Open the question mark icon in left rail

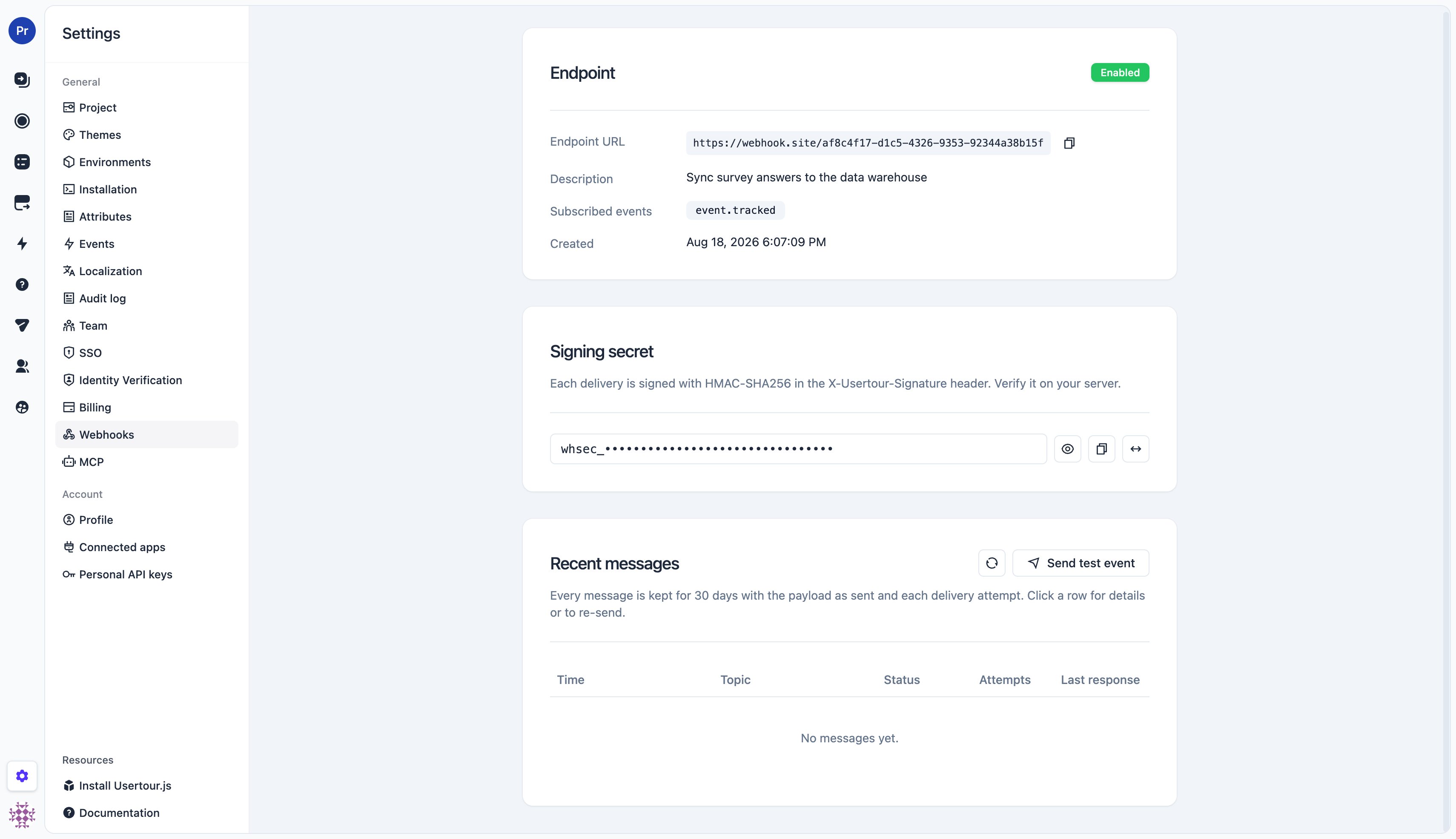[x=22, y=284]
